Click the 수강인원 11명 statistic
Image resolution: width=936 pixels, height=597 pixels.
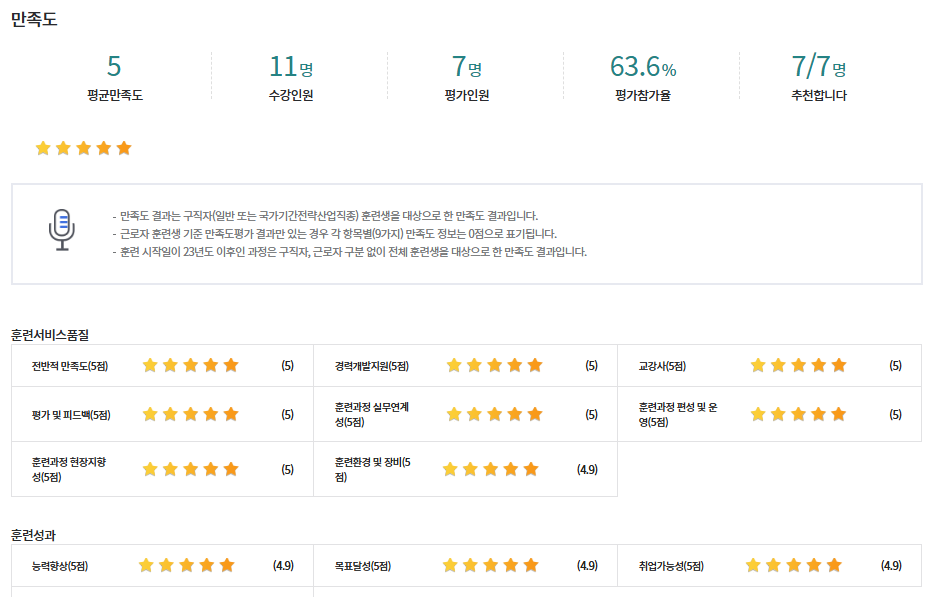[291, 67]
